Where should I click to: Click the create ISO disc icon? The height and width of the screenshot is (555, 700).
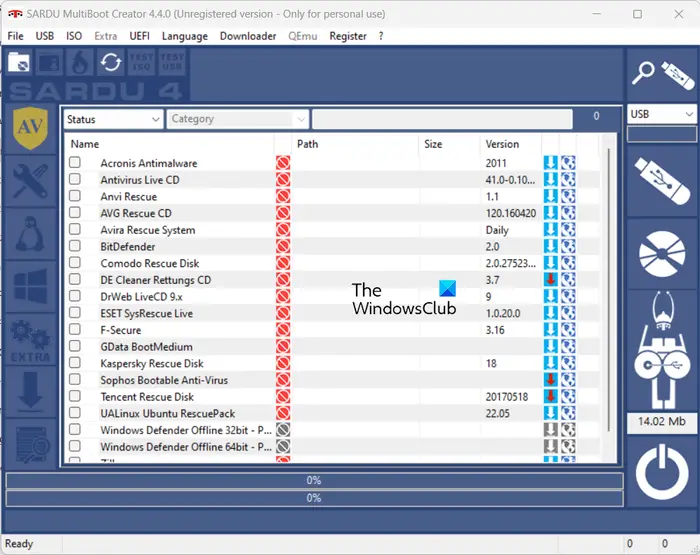pyautogui.click(x=662, y=254)
